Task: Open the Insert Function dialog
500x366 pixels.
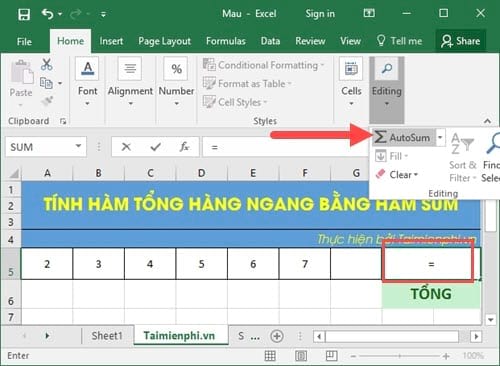Action: 184,147
